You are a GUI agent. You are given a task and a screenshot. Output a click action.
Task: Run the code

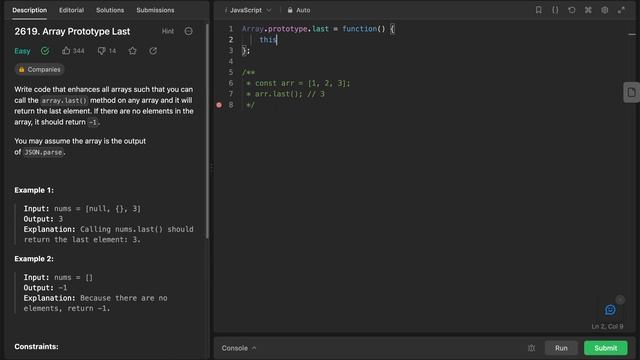[561, 348]
